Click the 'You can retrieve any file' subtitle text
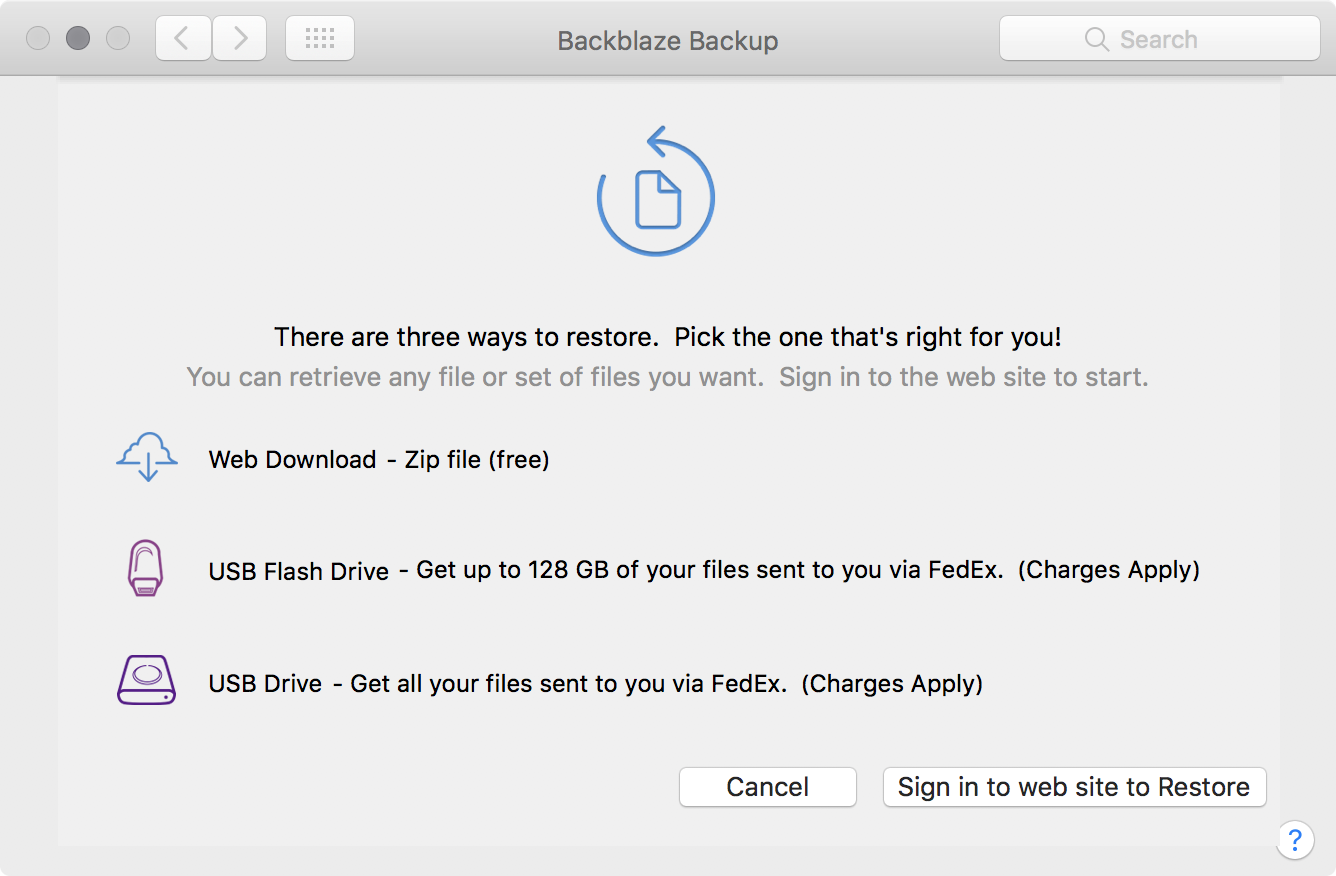Screen dimensions: 1336x876 (667, 378)
